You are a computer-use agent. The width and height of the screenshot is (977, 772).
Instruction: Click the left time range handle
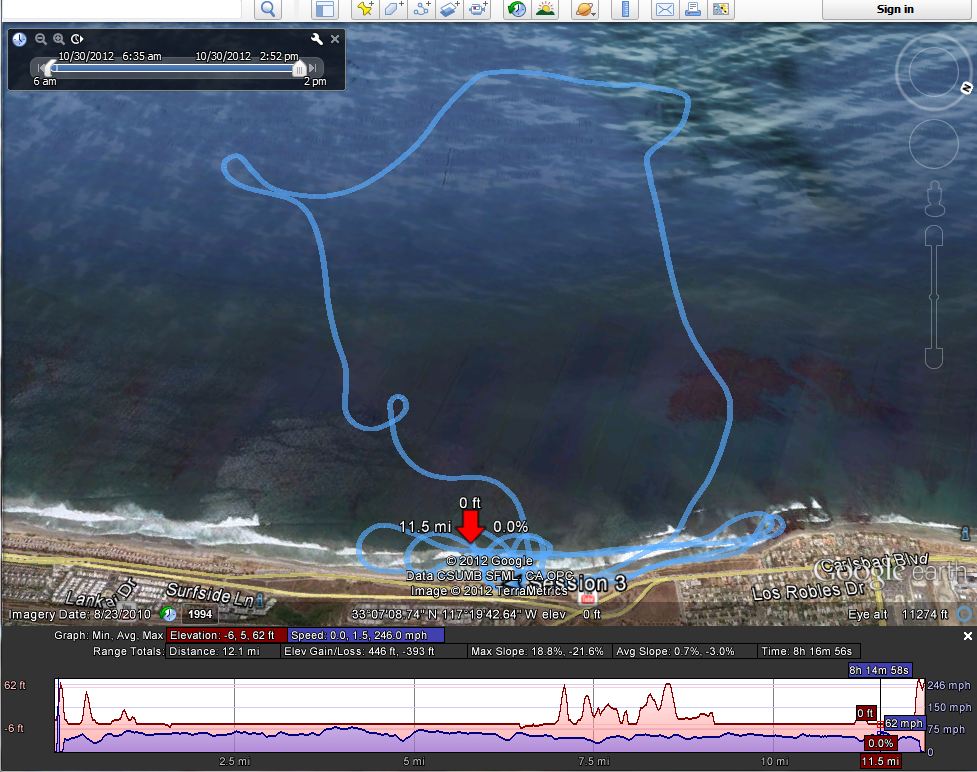(x=51, y=67)
